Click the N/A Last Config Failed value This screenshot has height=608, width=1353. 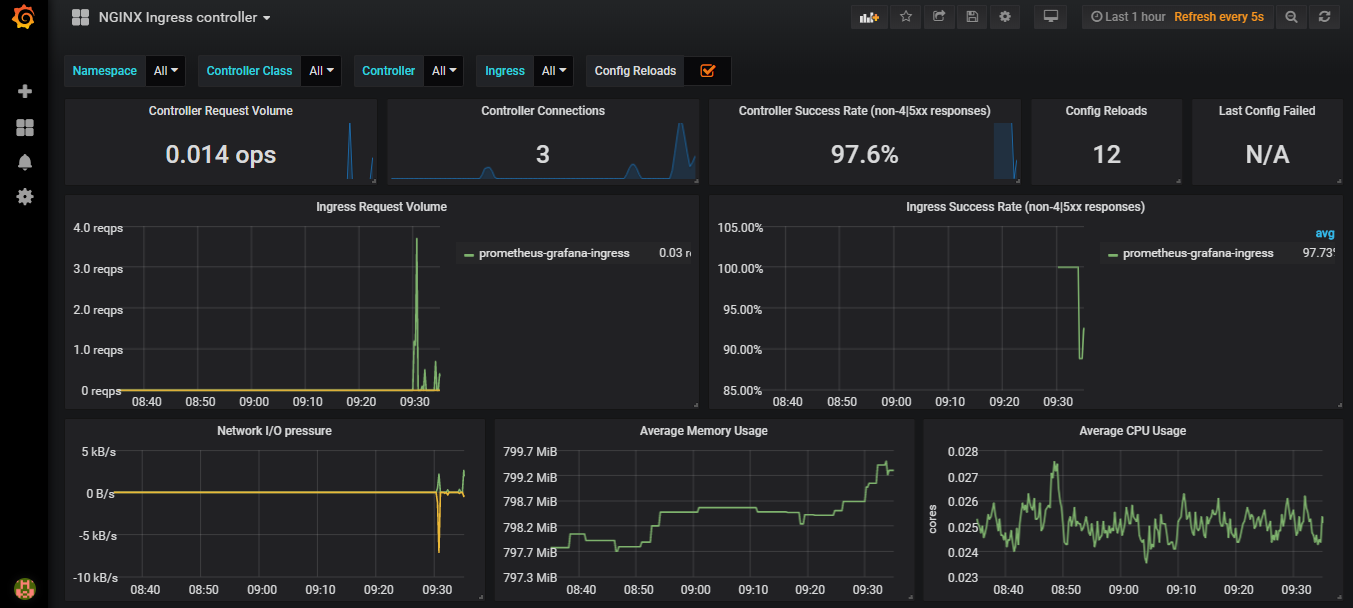1267,154
